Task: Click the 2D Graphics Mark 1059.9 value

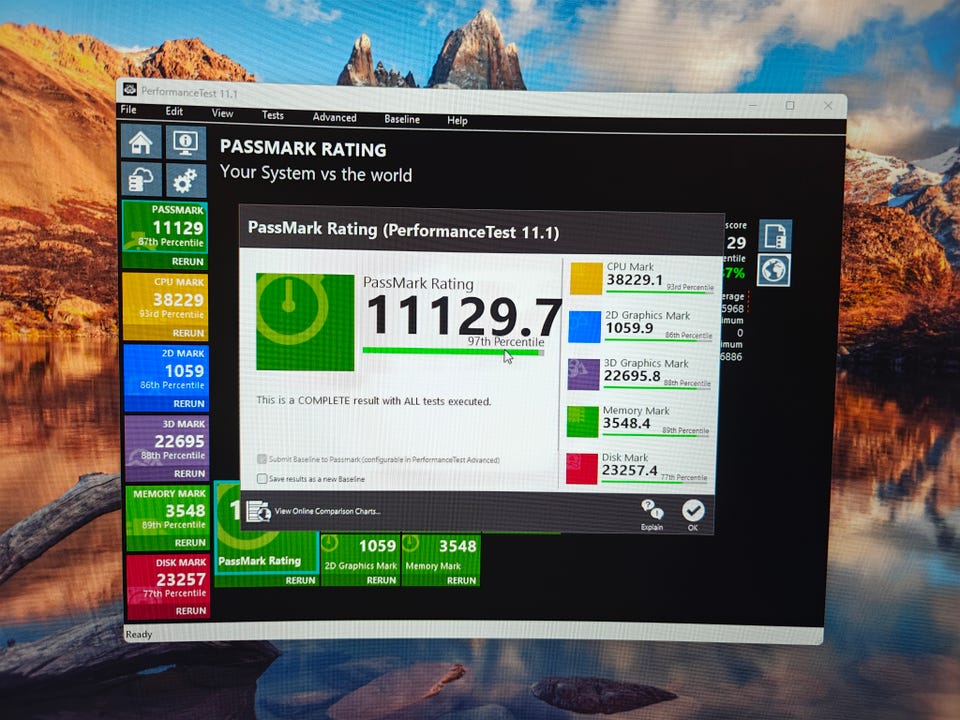Action: click(629, 328)
